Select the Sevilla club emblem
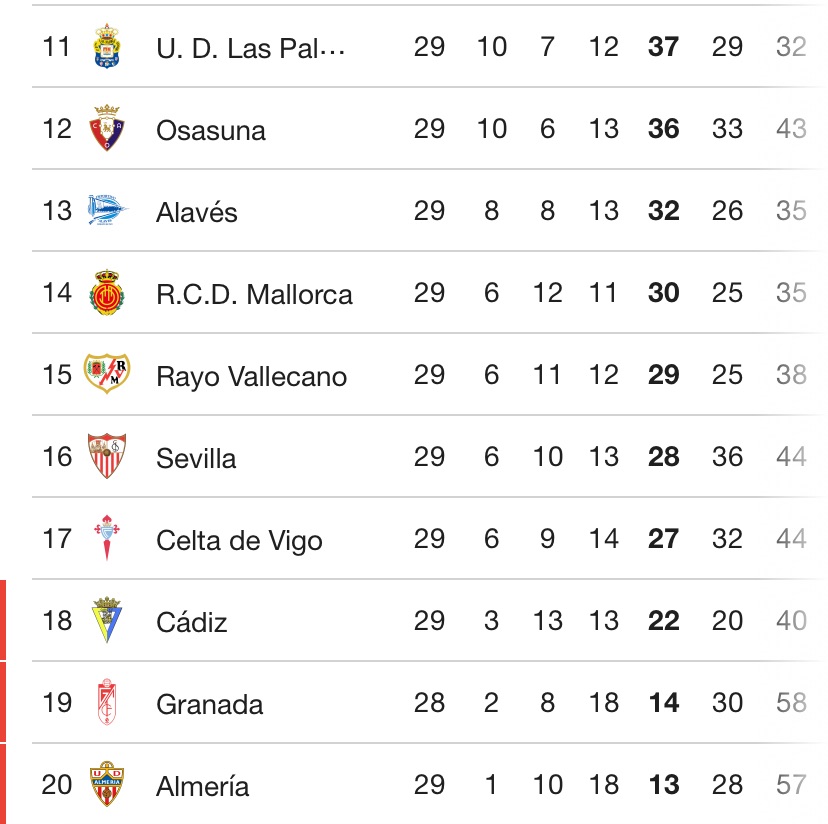Screen dimensions: 828x824 [106, 457]
